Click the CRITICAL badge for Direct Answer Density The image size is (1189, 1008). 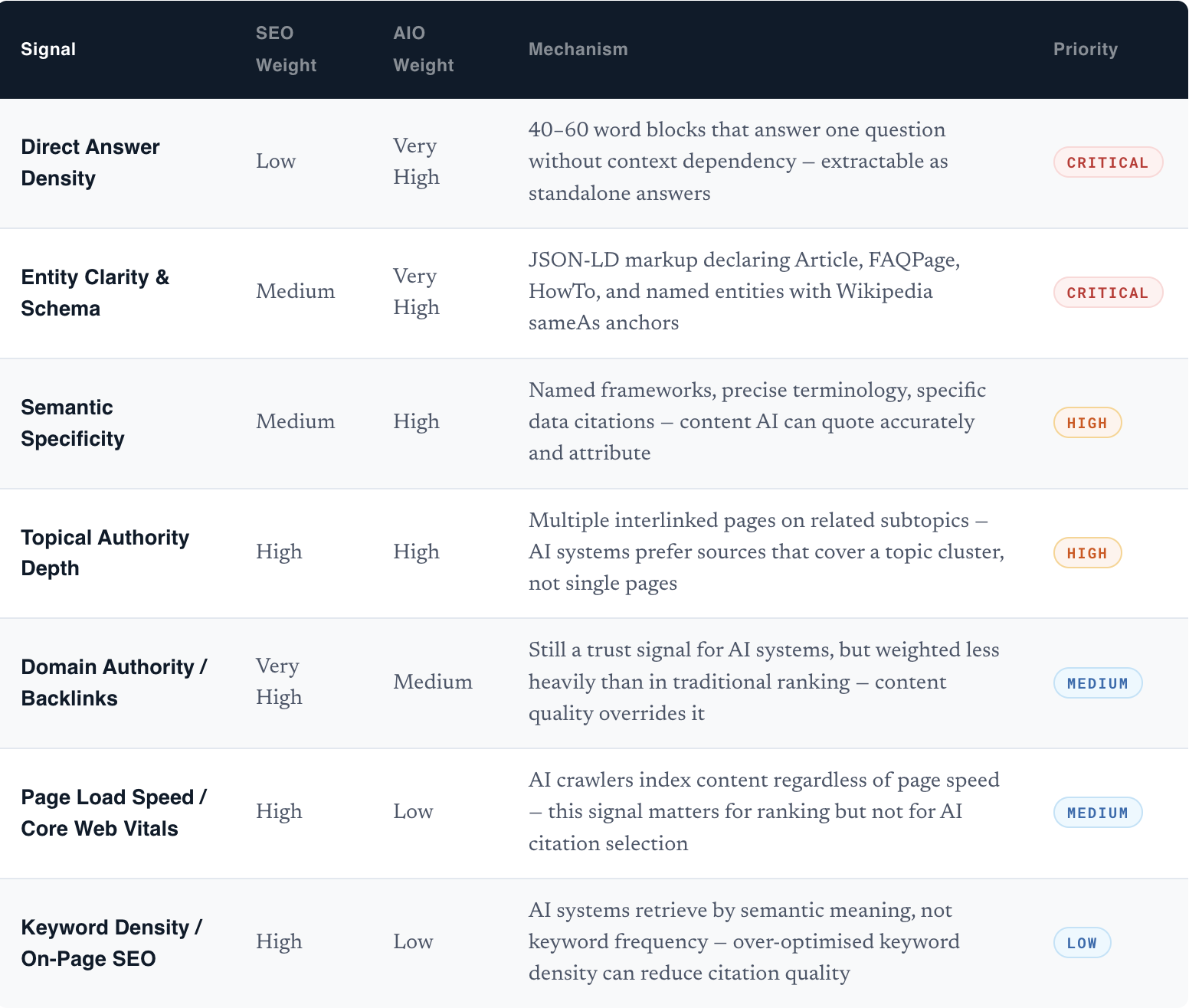click(1108, 162)
